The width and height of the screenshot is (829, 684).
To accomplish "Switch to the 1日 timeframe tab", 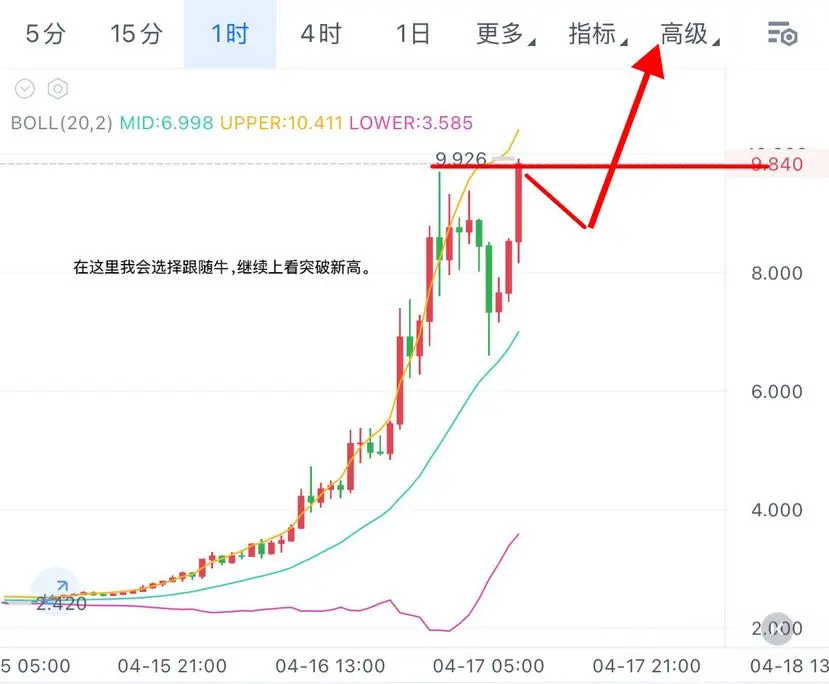I will pyautogui.click(x=413, y=34).
